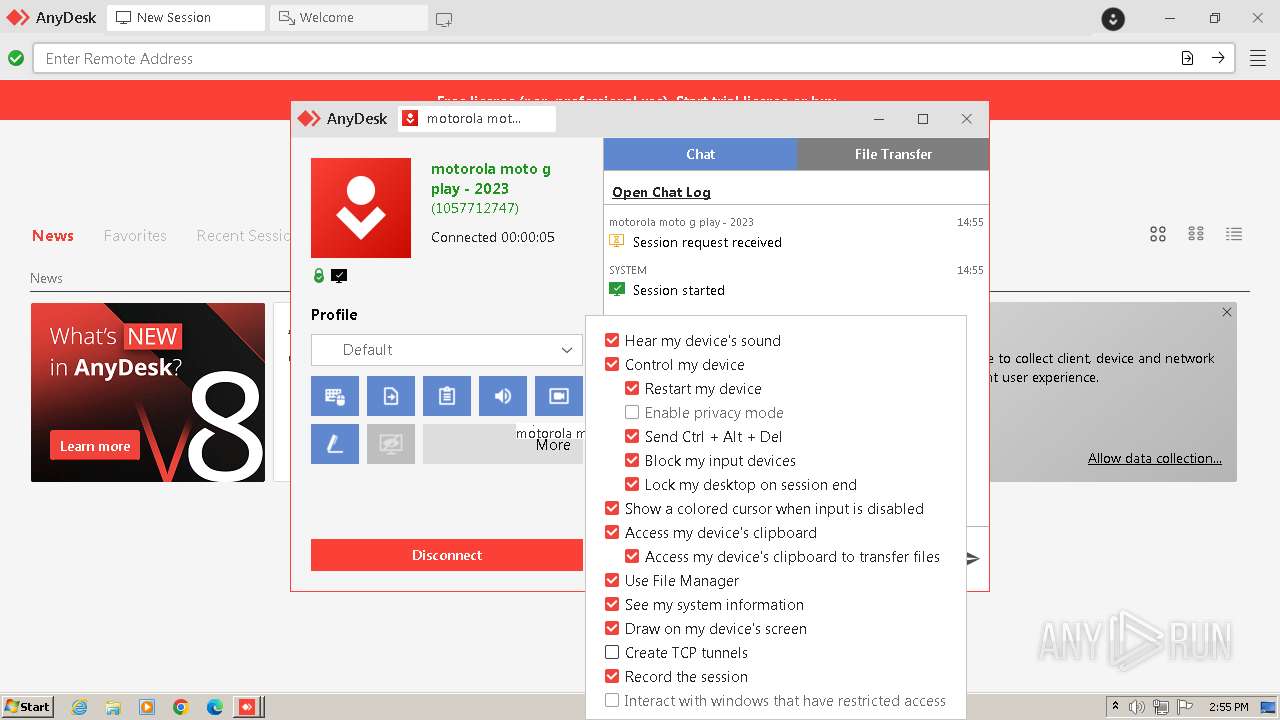Click Learn more on AnyDesk 8 banner
This screenshot has width=1280, height=720.
coord(95,446)
